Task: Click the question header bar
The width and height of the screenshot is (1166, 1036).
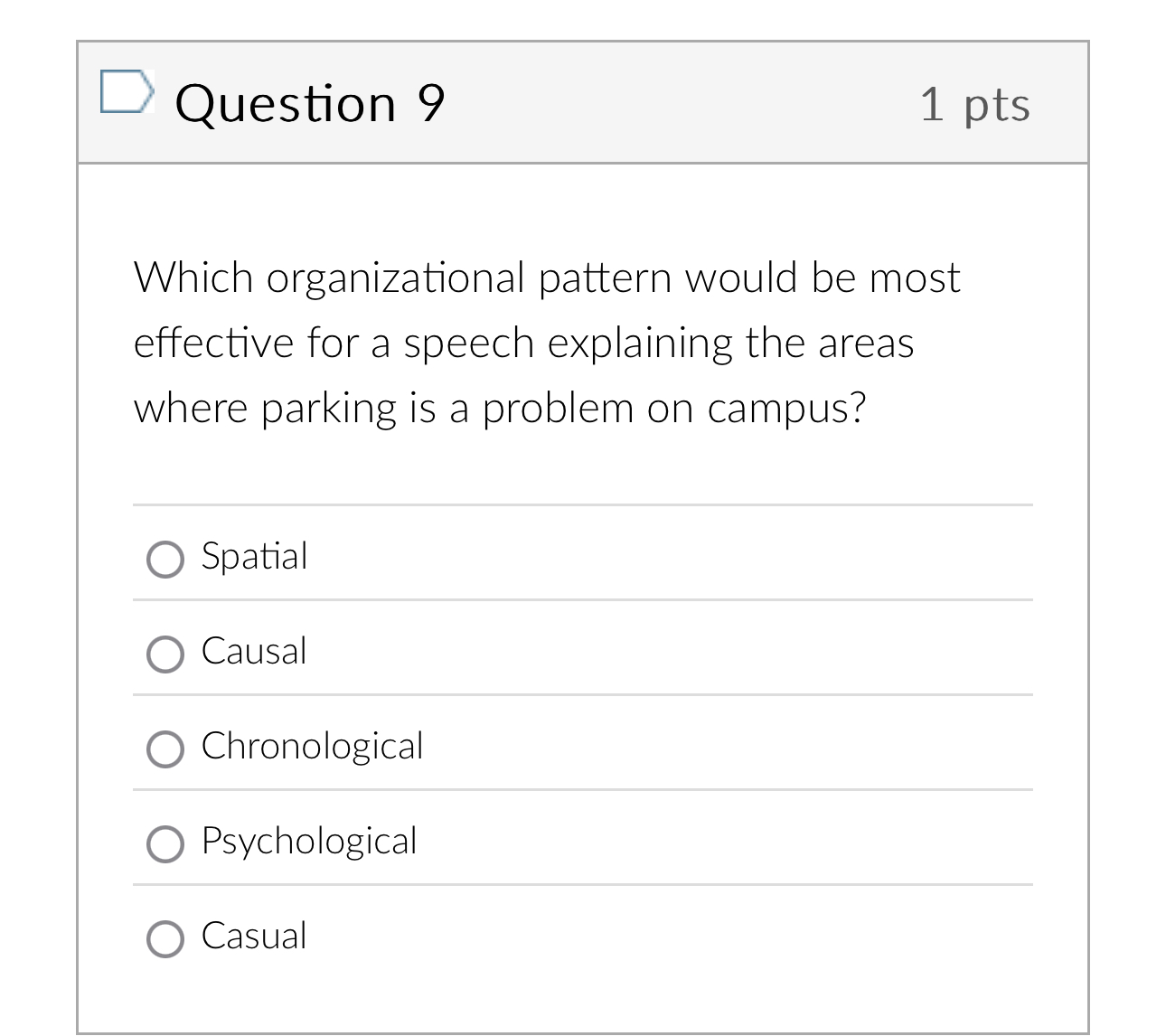Action: (582, 102)
